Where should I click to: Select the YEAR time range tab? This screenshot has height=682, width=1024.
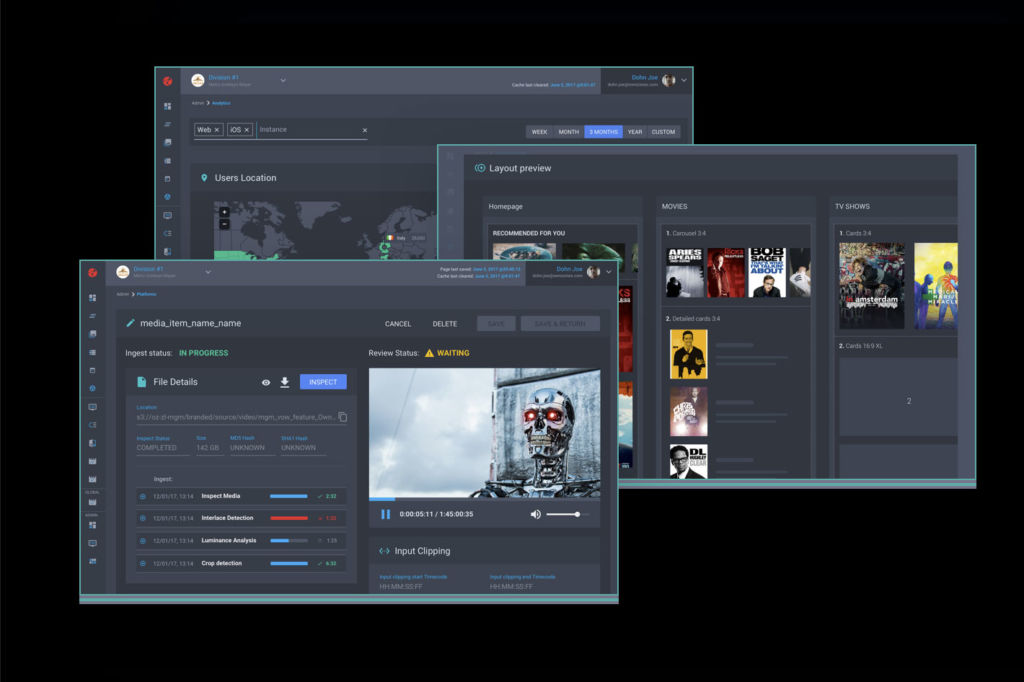point(635,132)
